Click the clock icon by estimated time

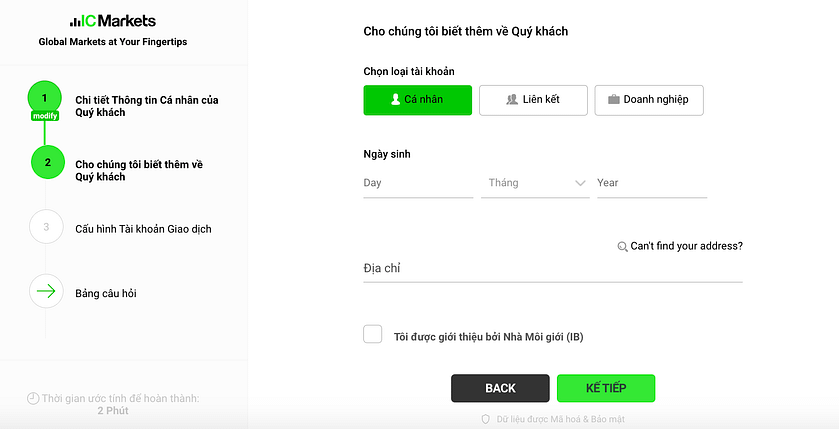[x=33, y=398]
